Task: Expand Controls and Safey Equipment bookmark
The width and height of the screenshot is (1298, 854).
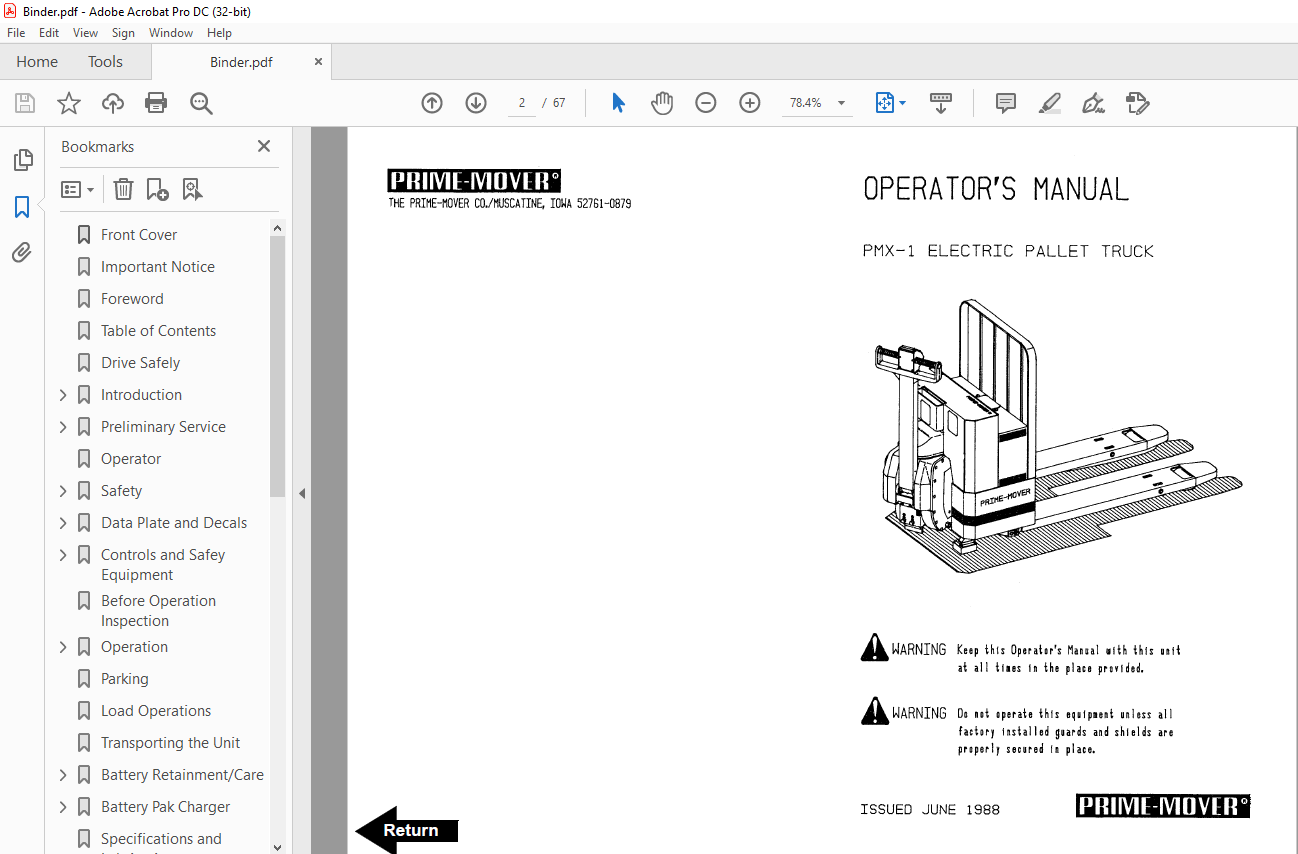Action: click(64, 555)
